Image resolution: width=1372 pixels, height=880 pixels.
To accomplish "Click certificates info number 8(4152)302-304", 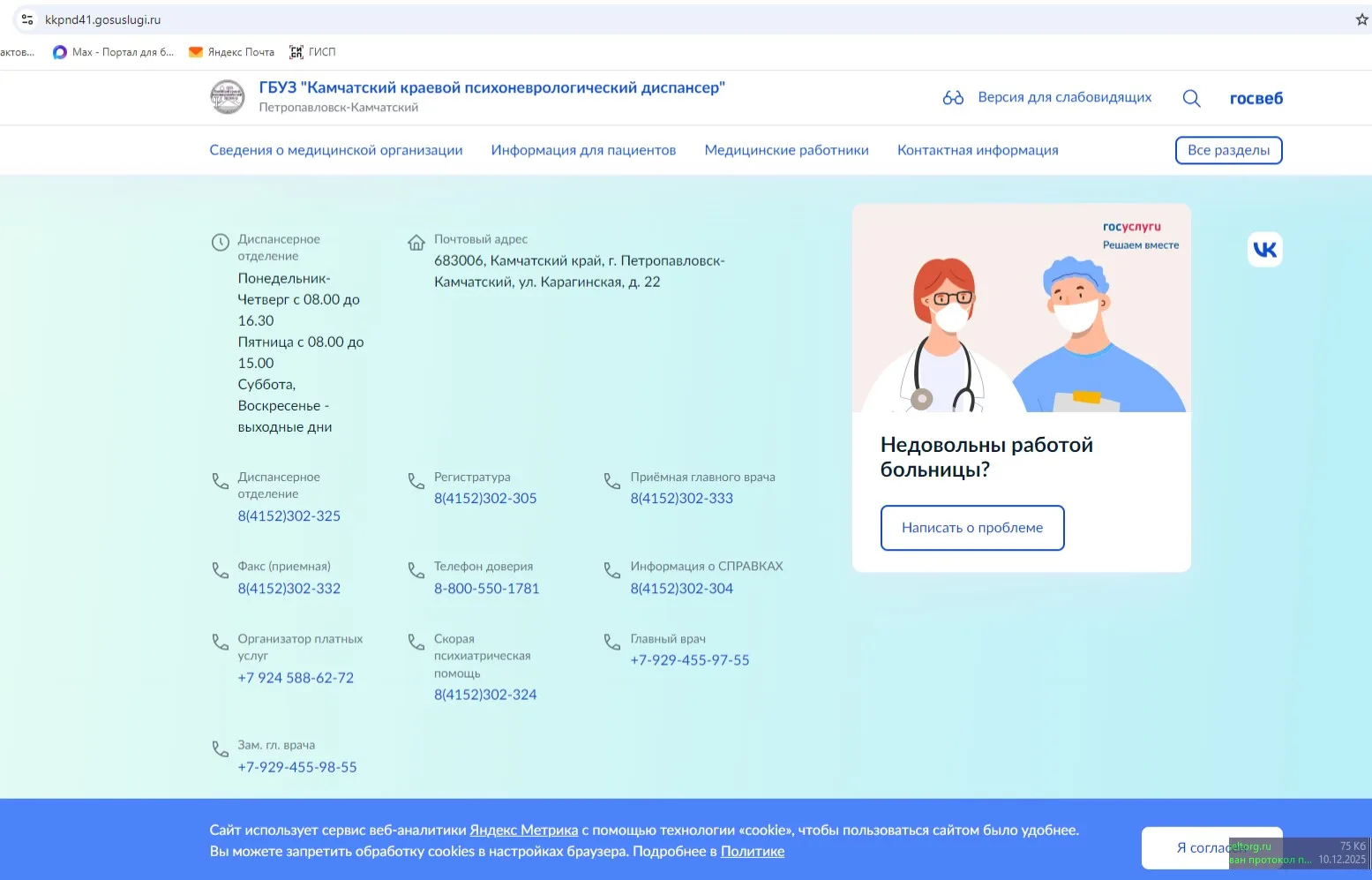I will point(682,588).
